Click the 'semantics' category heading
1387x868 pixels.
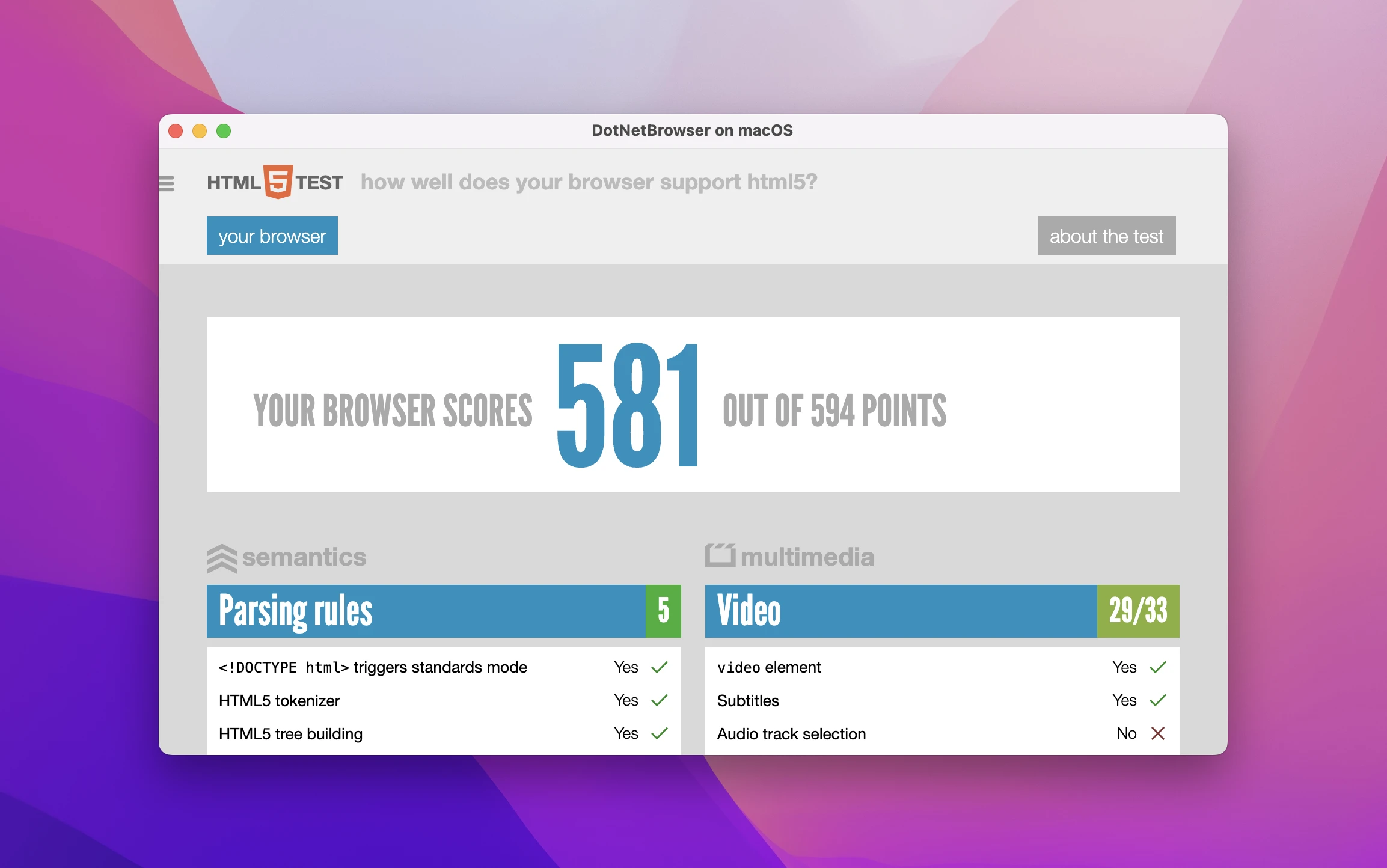[304, 557]
